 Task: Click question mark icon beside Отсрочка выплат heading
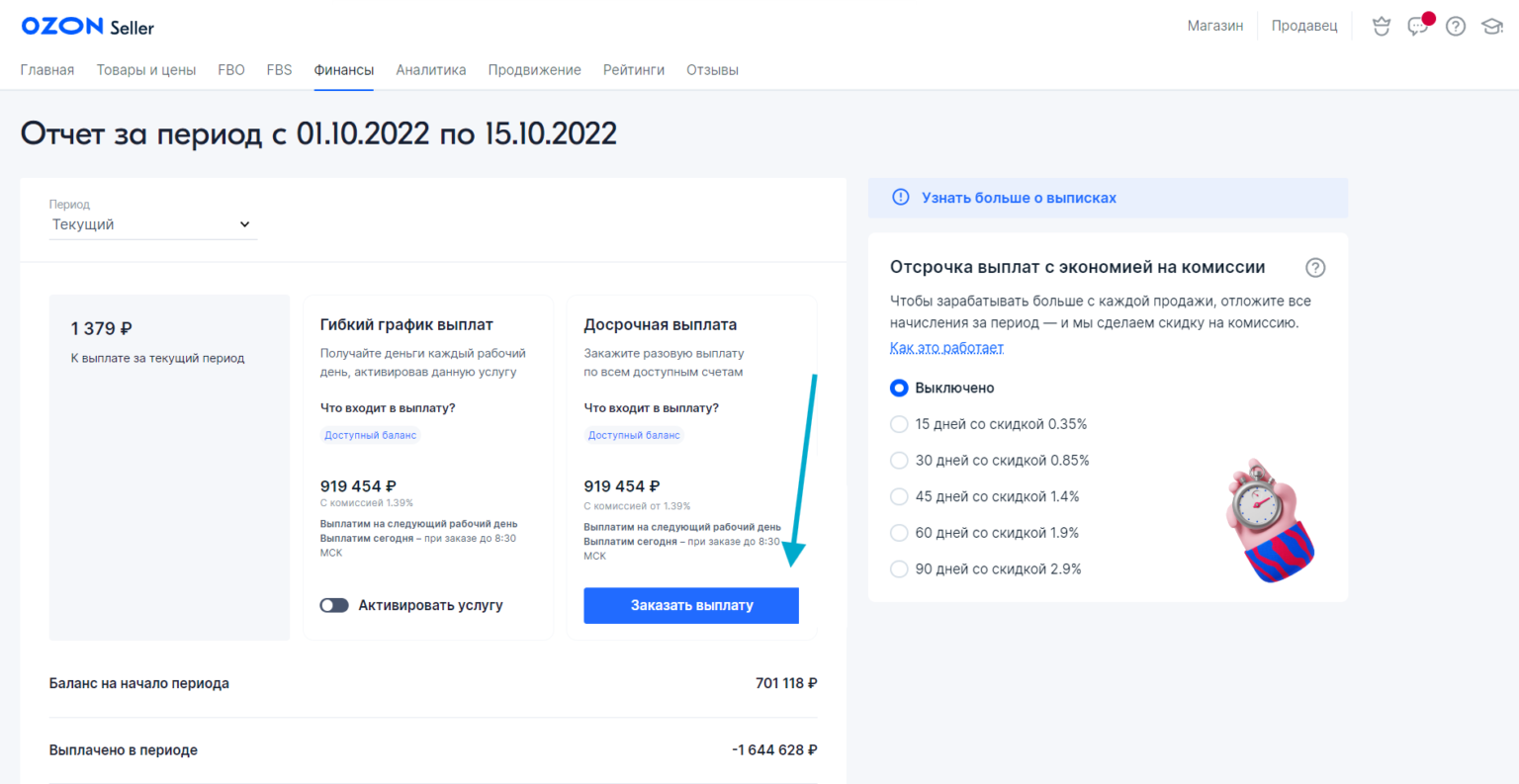(1314, 268)
